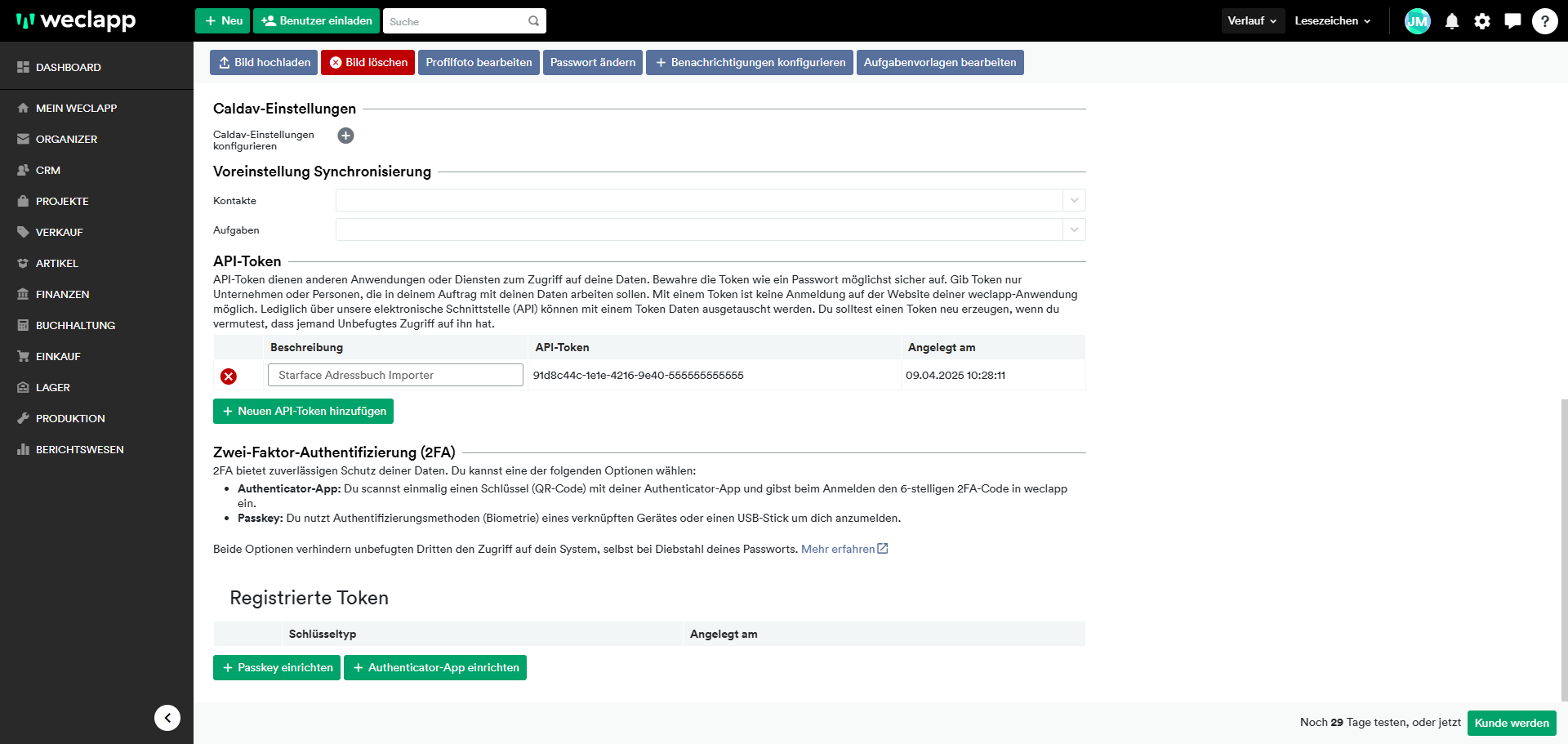
Task: Expand the Aufgaben dropdown
Action: click(x=1074, y=230)
